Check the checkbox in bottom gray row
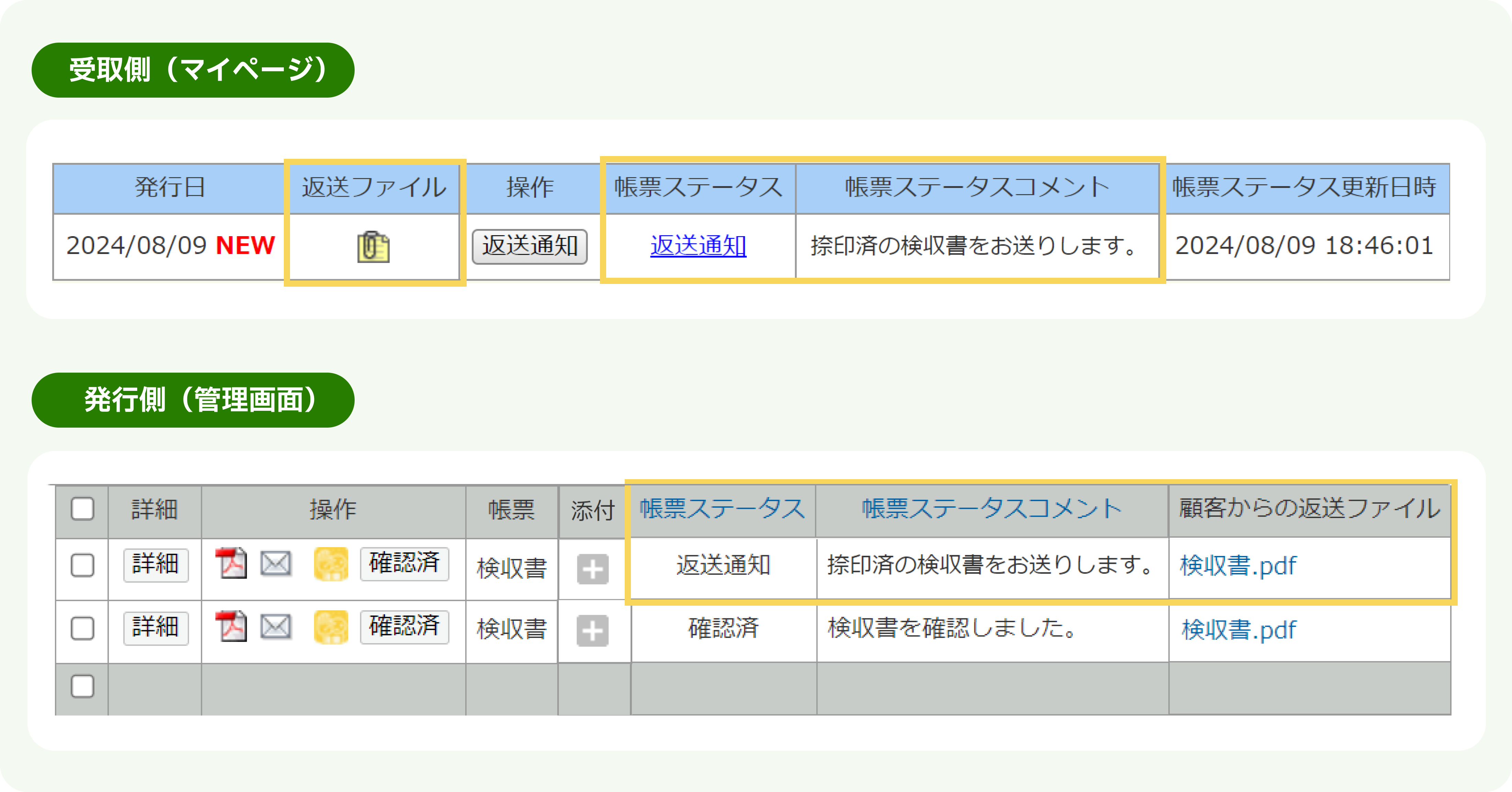The image size is (1512, 792). pos(82,686)
